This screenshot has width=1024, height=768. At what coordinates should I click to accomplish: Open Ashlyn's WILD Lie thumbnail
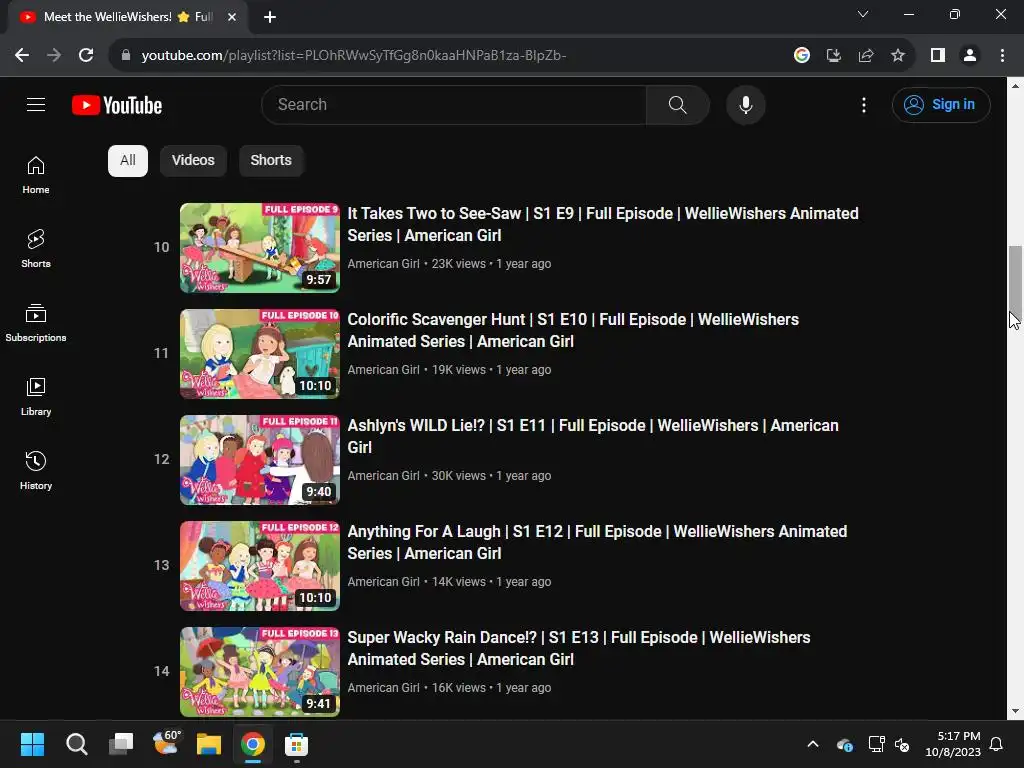pyautogui.click(x=260, y=460)
